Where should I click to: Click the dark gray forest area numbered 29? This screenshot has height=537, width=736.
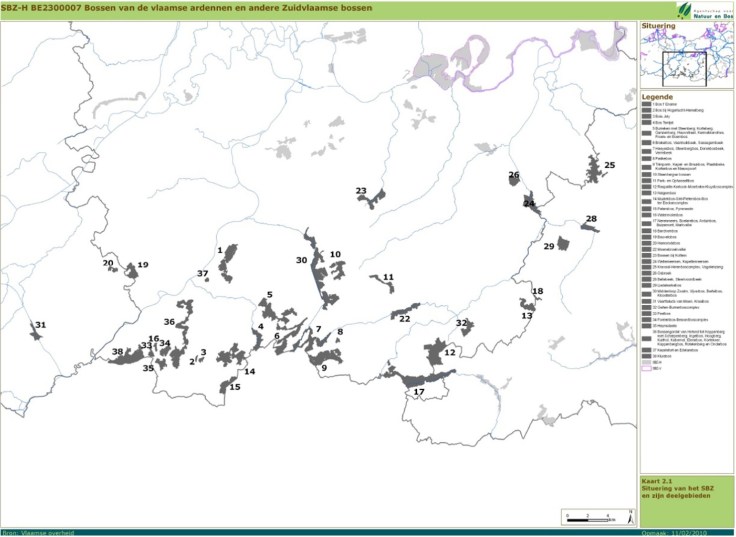[x=563, y=244]
